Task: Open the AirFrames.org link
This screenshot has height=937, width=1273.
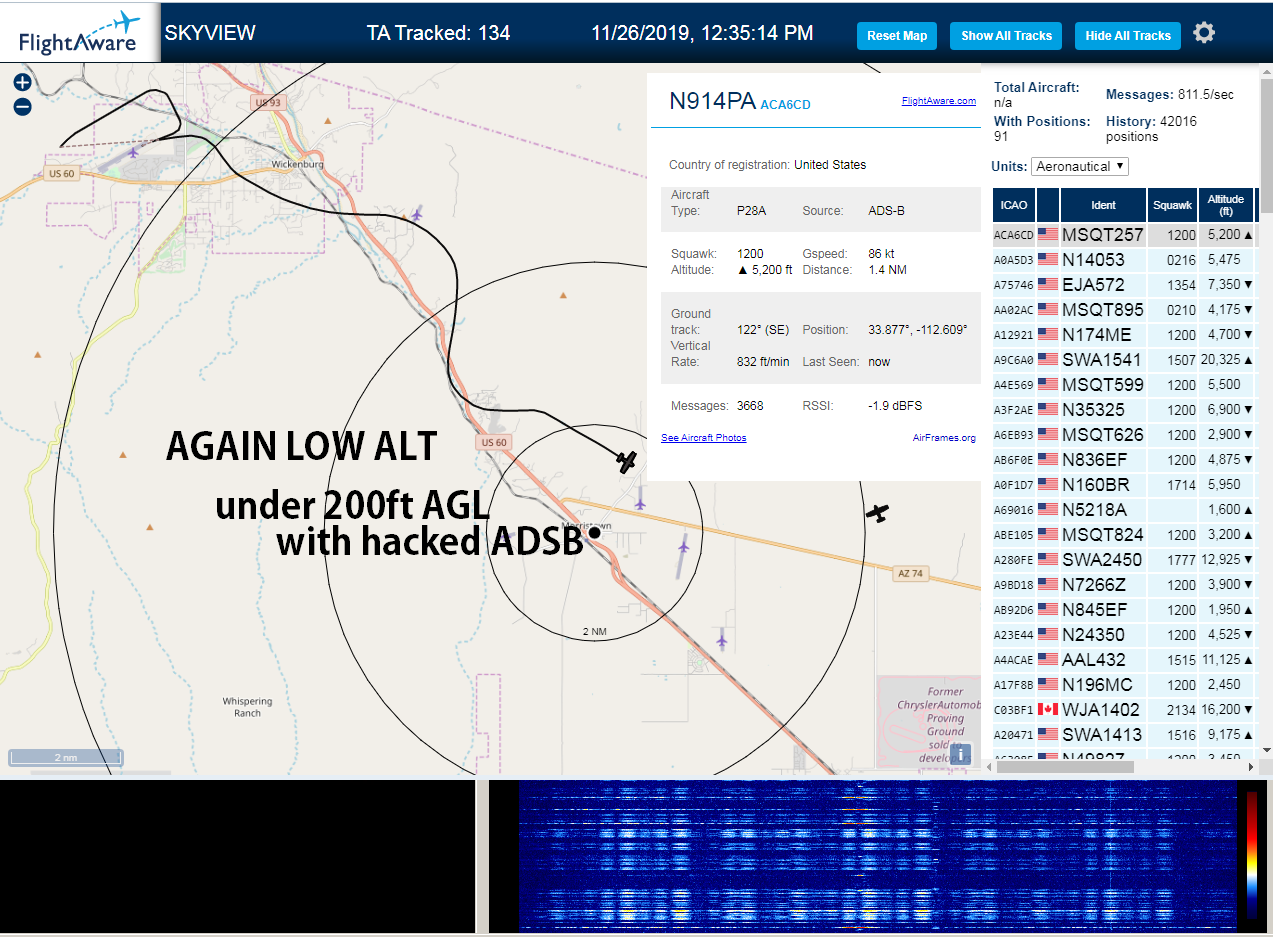Action: (x=944, y=438)
